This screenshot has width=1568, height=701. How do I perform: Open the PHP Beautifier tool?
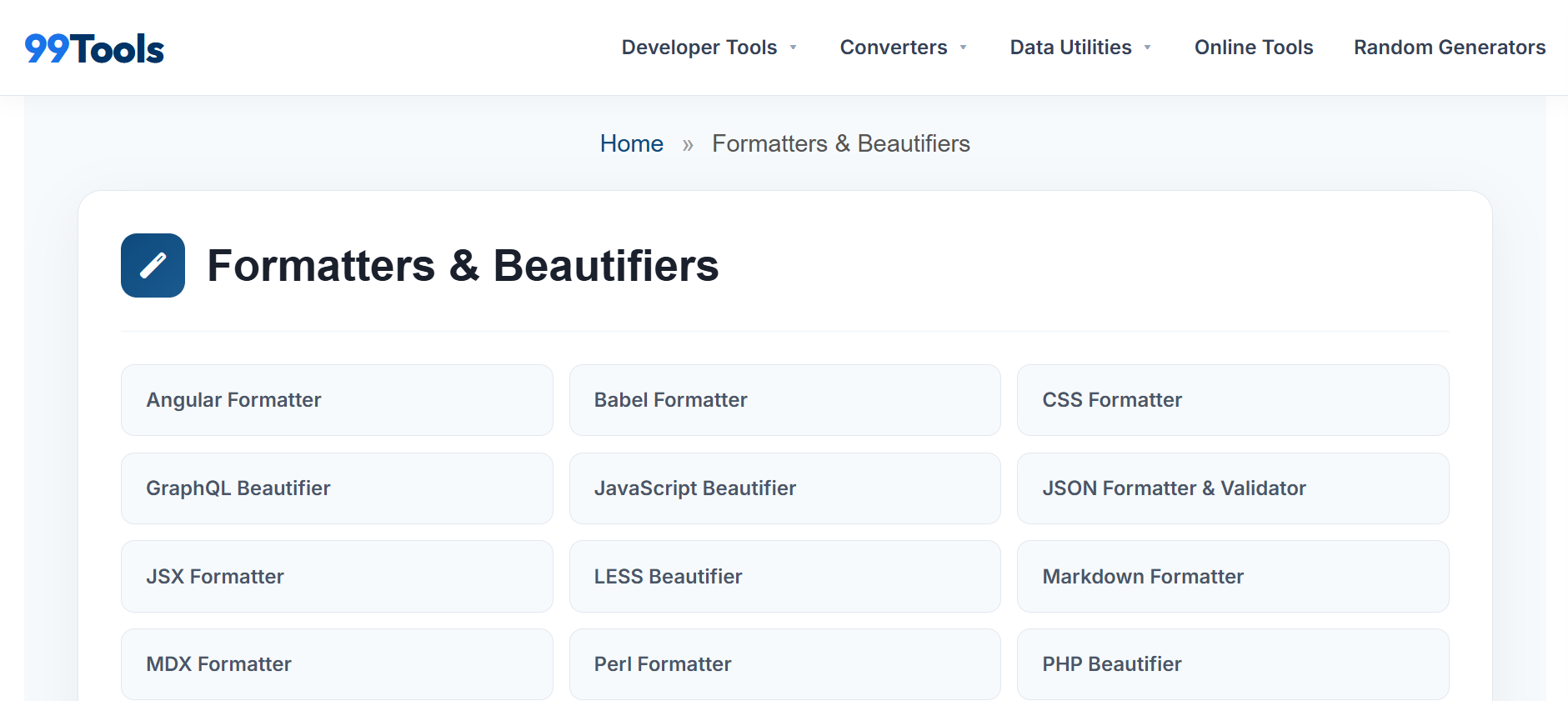click(x=1232, y=664)
